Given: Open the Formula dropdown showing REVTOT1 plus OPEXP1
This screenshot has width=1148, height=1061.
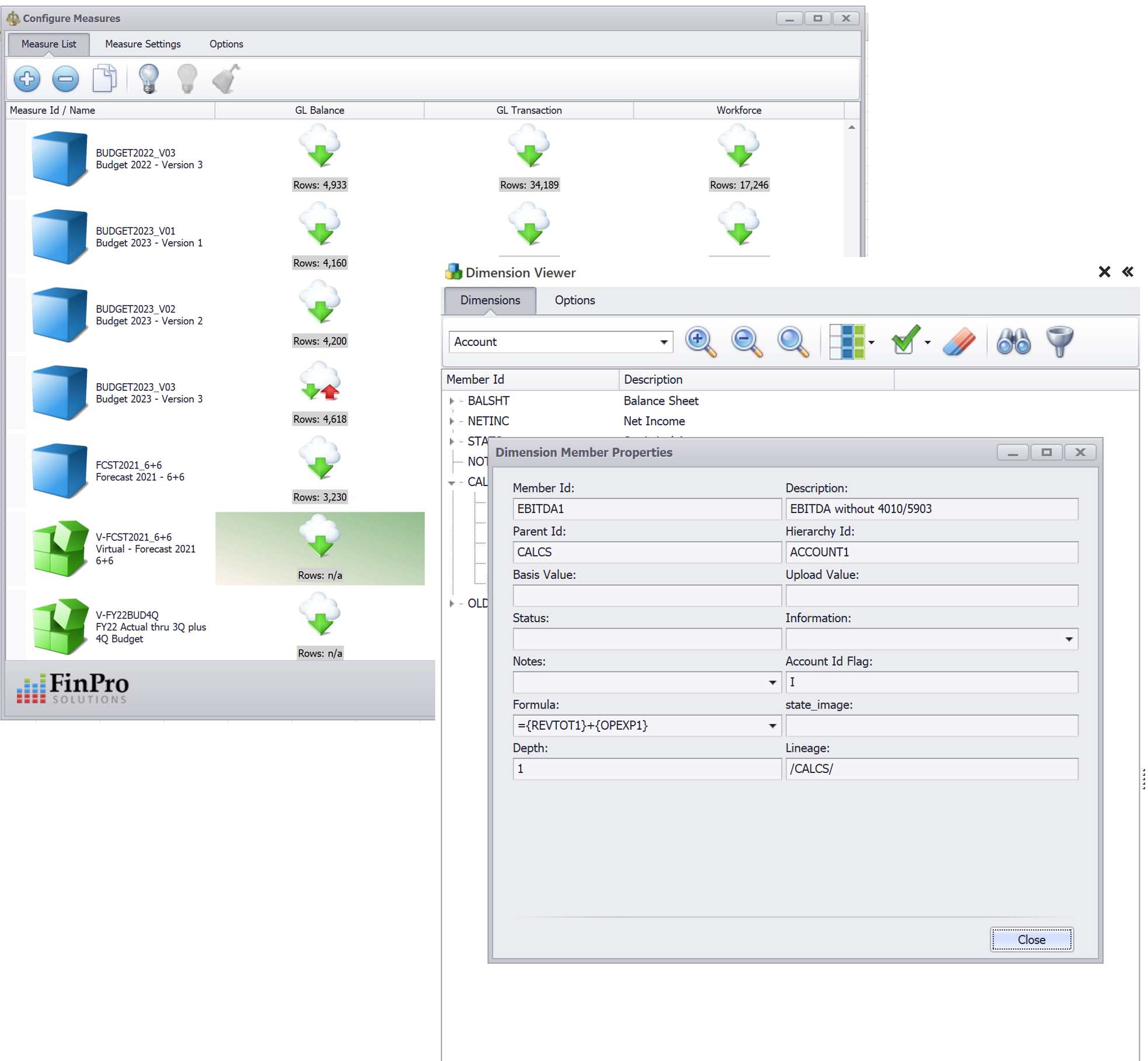Looking at the screenshot, I should pos(771,726).
